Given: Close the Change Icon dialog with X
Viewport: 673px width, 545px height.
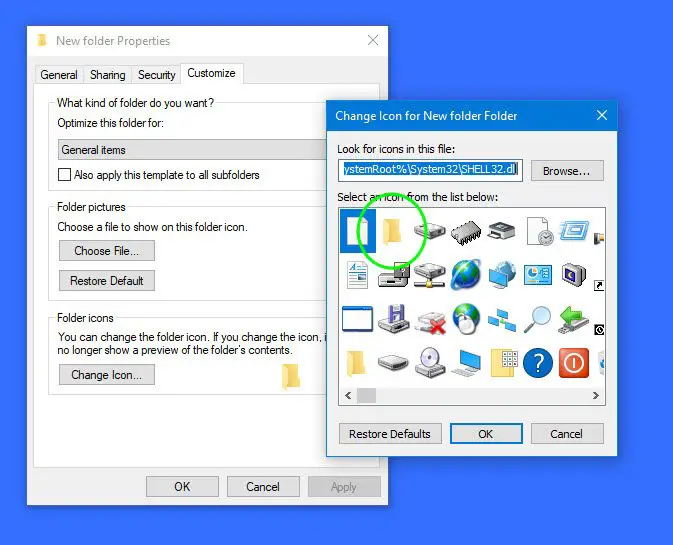Looking at the screenshot, I should click(602, 115).
